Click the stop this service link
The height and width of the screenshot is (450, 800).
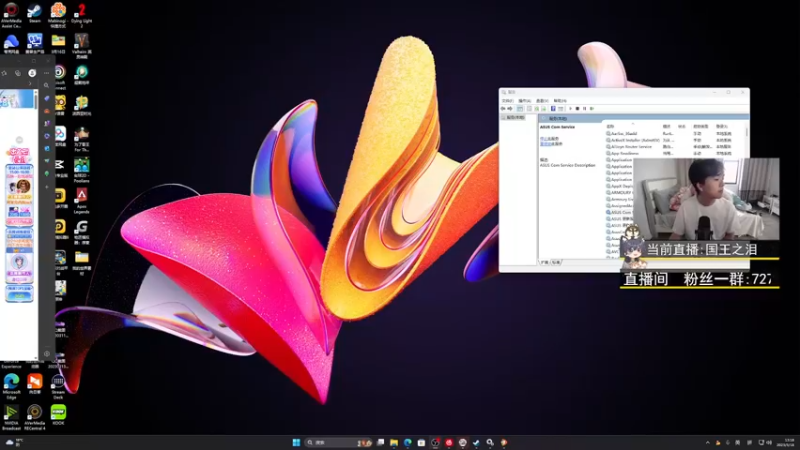(549, 139)
